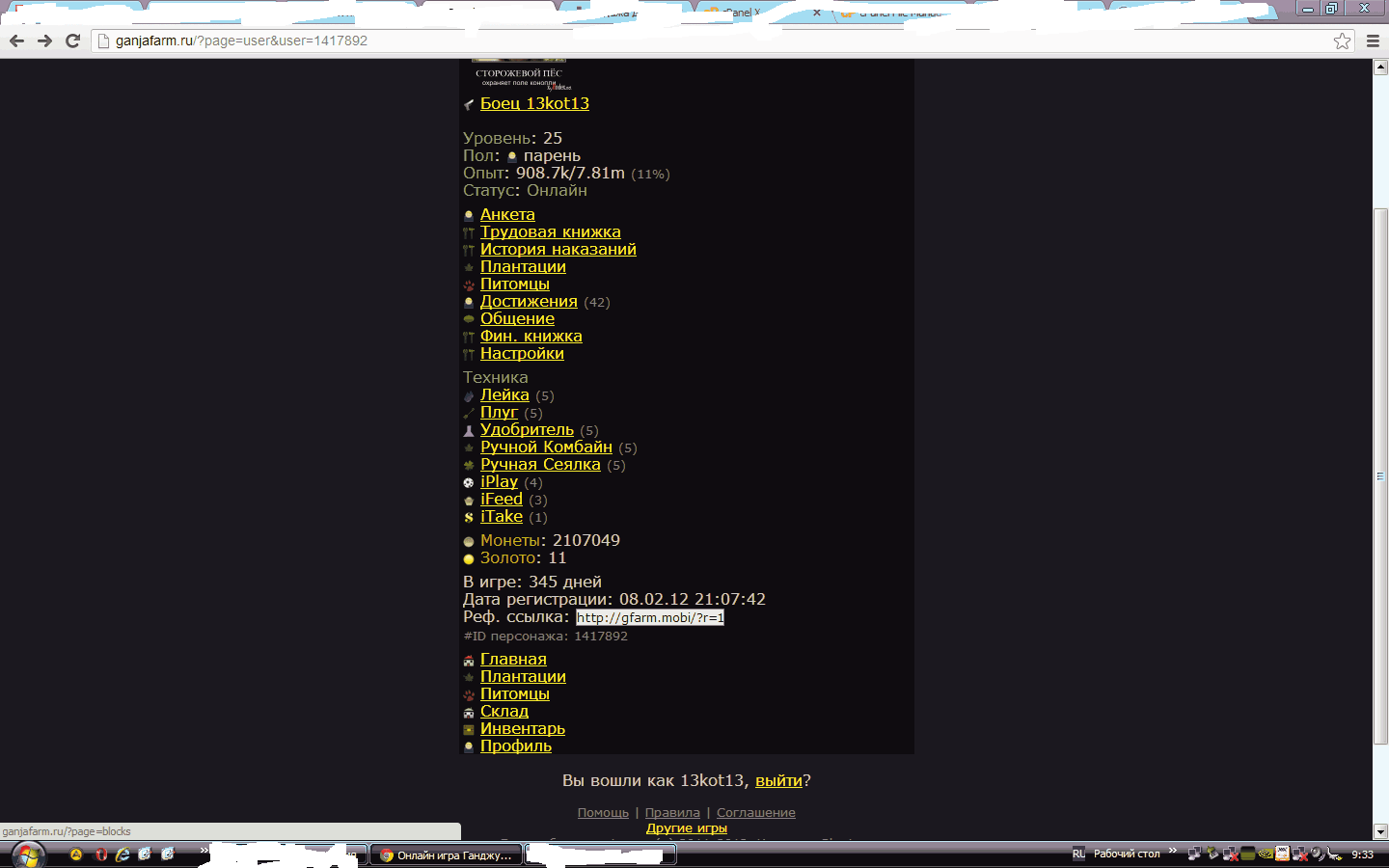This screenshot has width=1389, height=868.
Task: Open the Правила footer link
Action: click(x=672, y=813)
